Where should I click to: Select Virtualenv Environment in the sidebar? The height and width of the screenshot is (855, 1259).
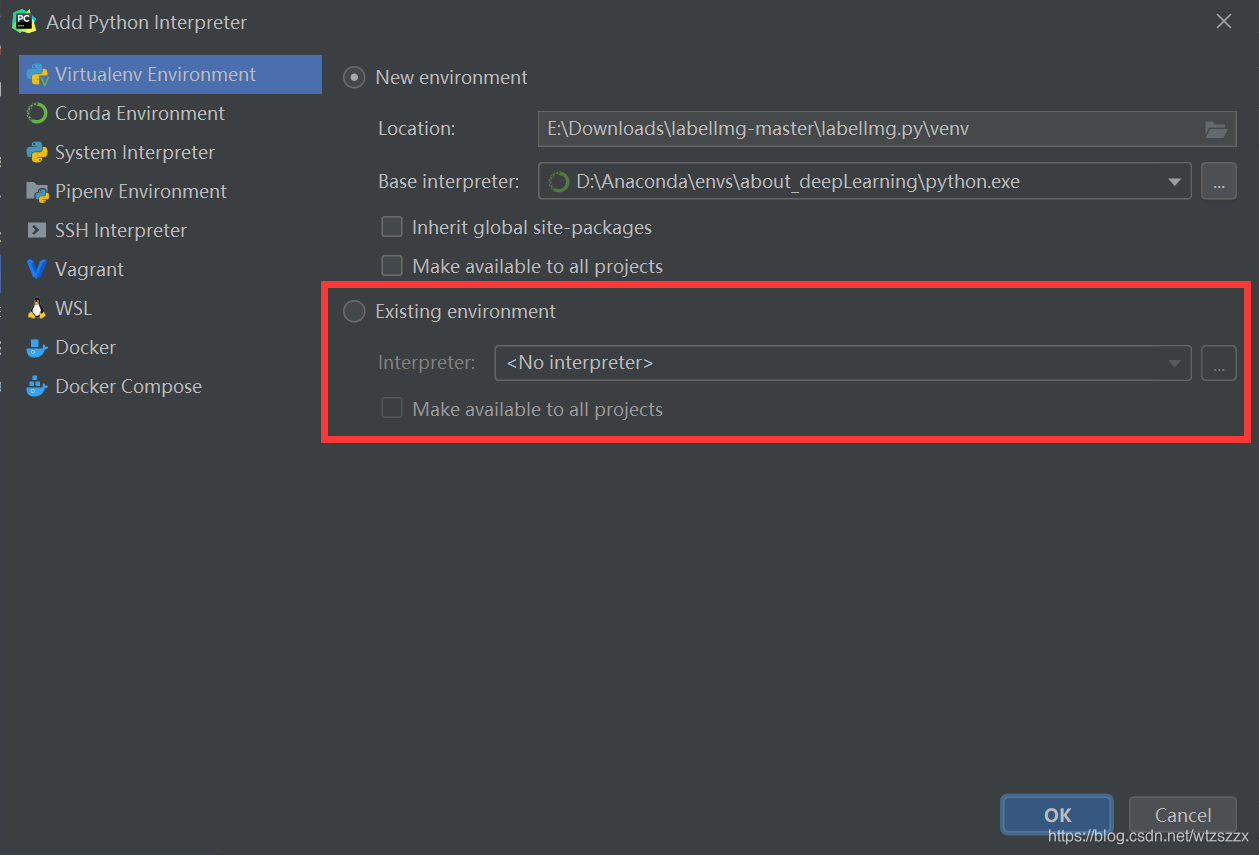(x=171, y=75)
